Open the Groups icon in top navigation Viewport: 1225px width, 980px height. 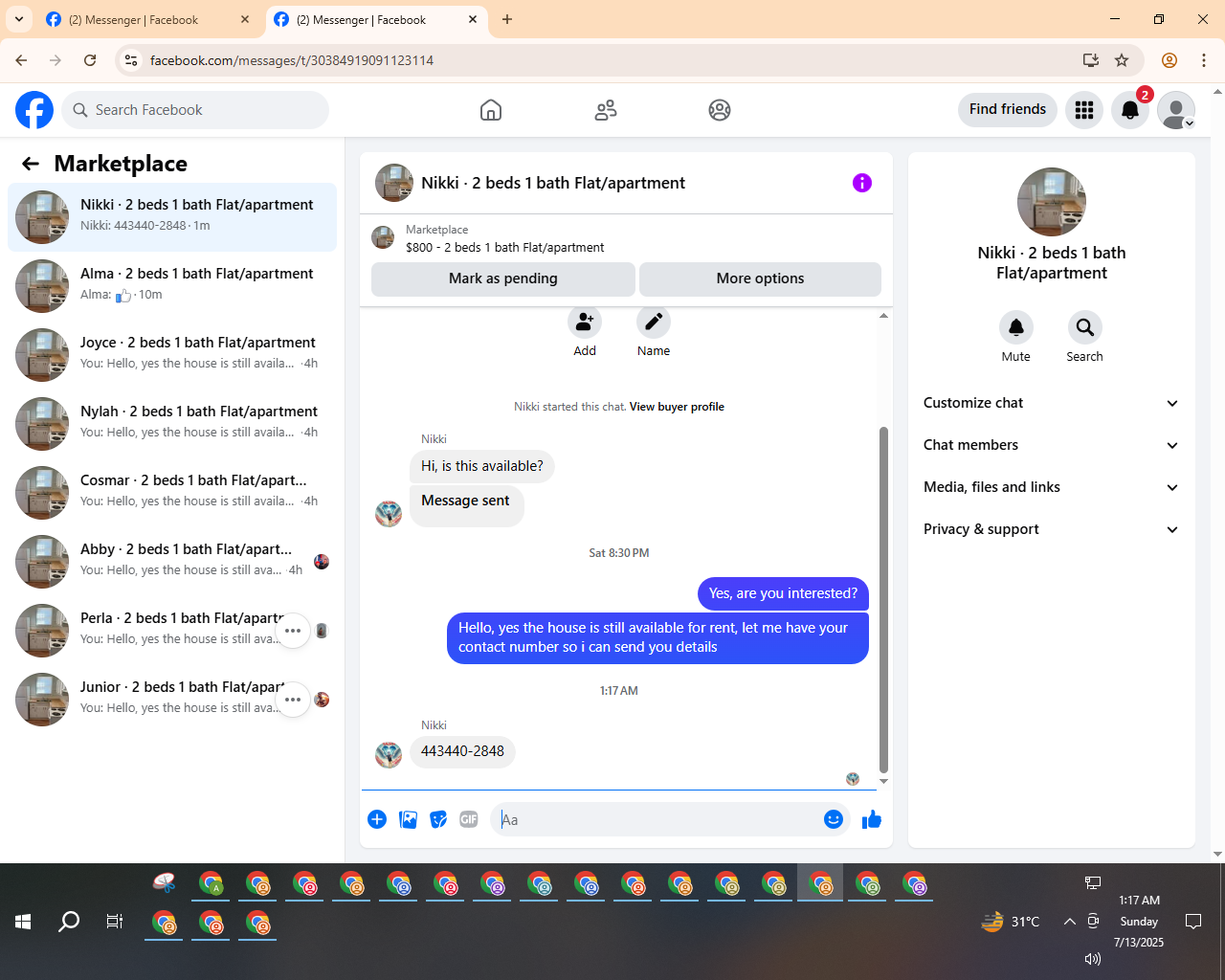tap(720, 110)
